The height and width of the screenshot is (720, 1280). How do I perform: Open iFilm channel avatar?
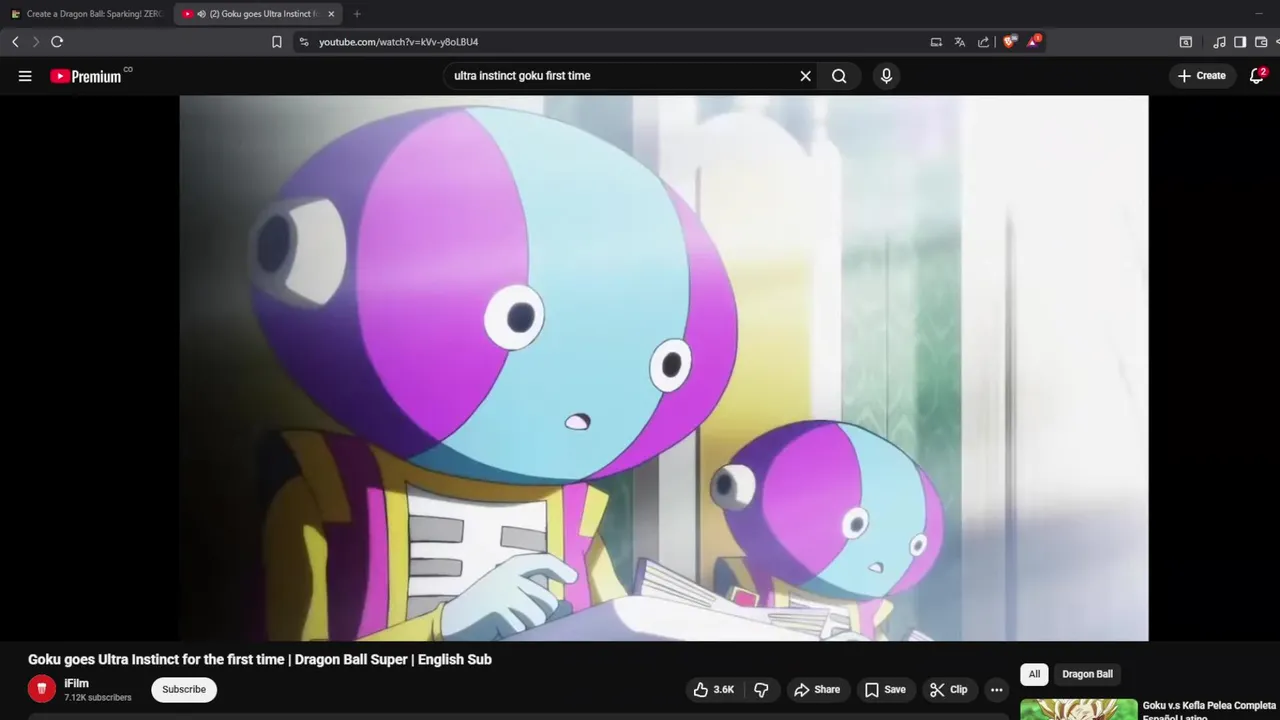tap(41, 689)
